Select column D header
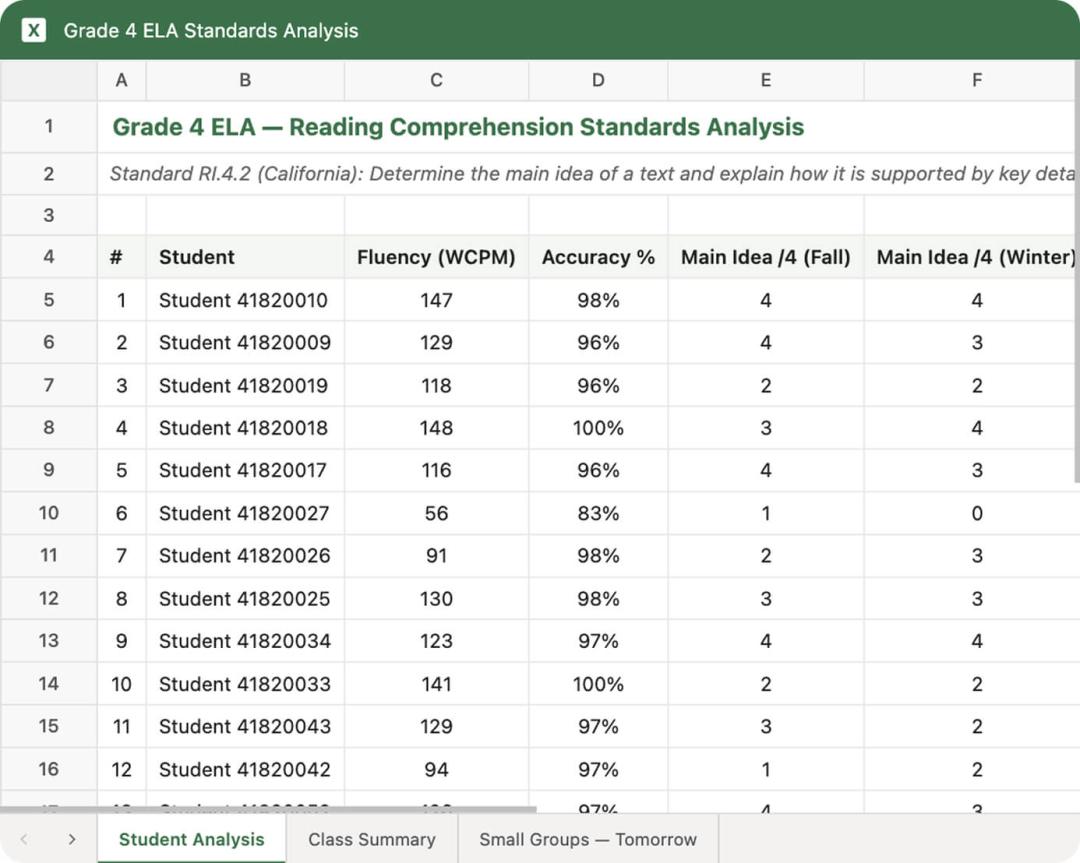This screenshot has width=1080, height=863. pyautogui.click(x=598, y=81)
